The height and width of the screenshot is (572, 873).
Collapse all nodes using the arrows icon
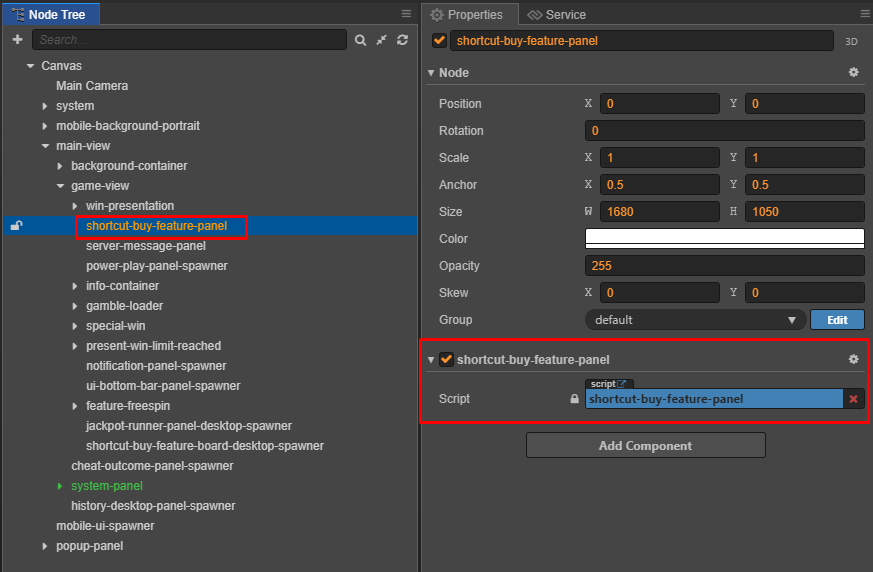click(x=381, y=40)
